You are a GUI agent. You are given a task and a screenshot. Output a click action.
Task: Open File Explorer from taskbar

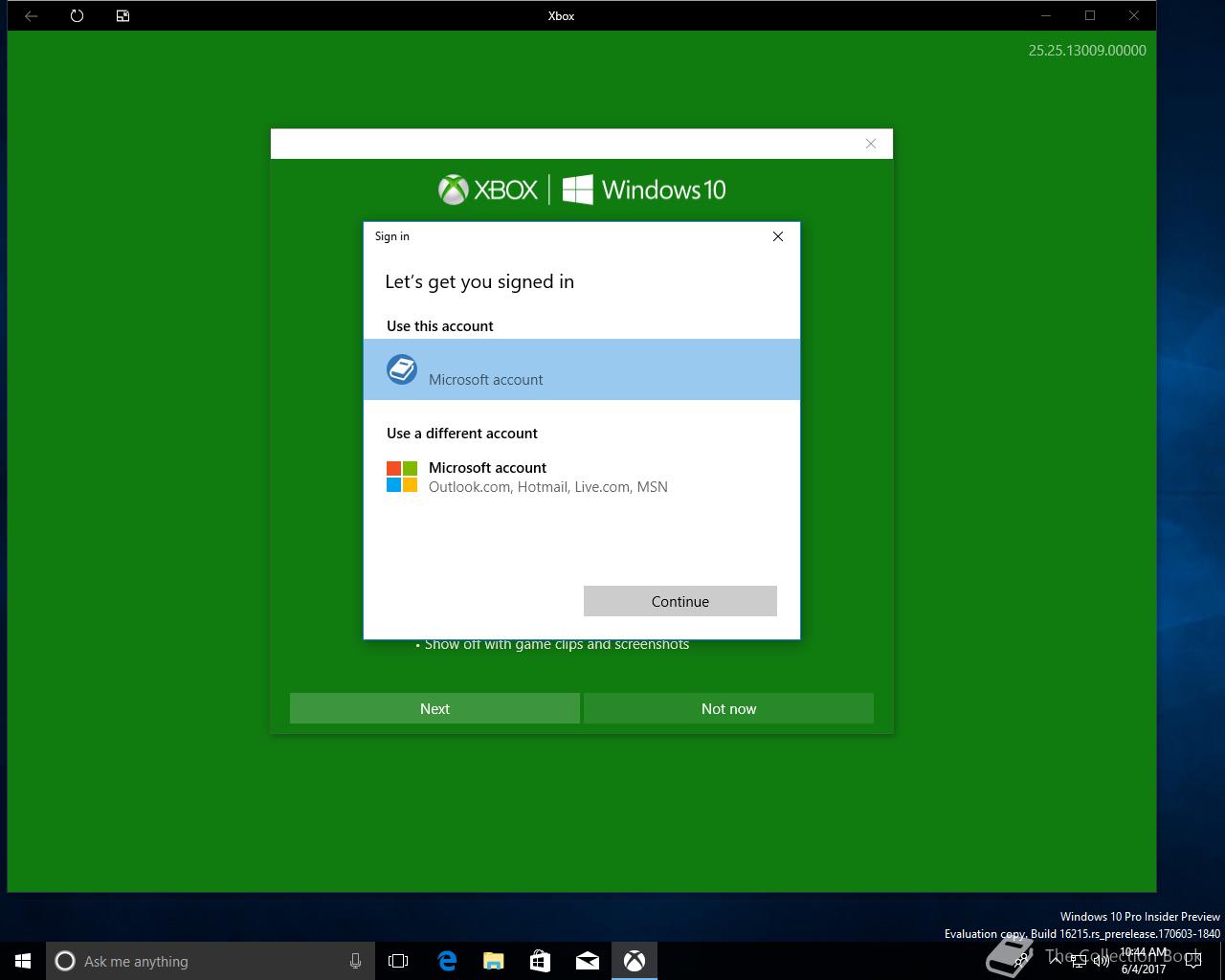[x=493, y=961]
